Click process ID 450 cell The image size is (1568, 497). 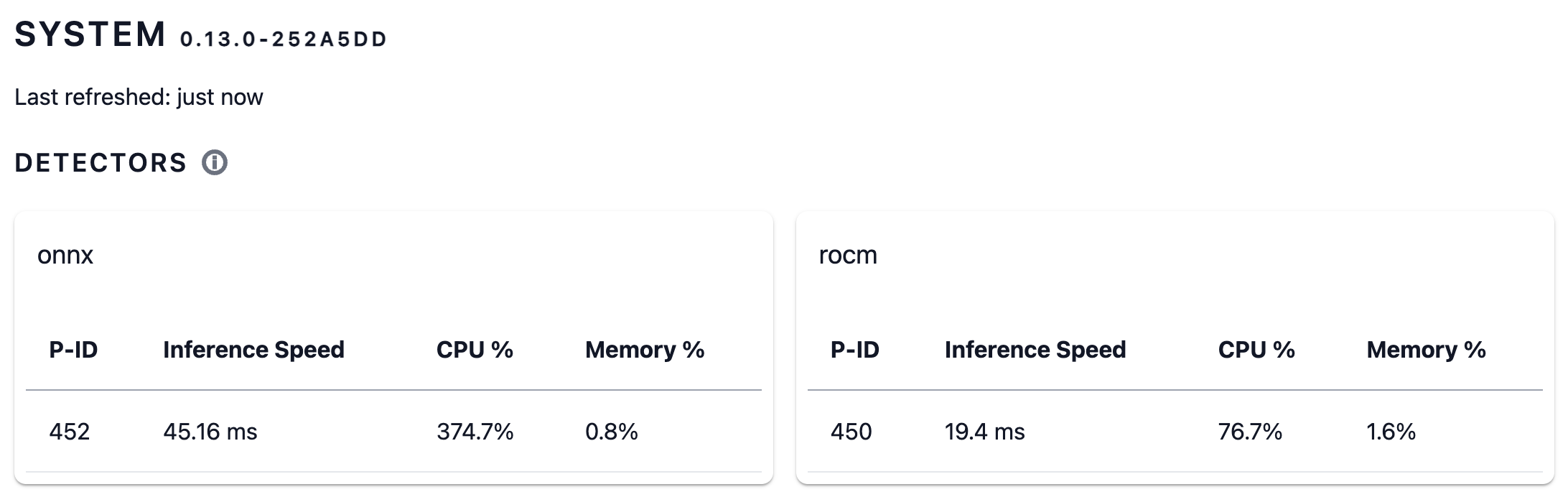point(851,432)
